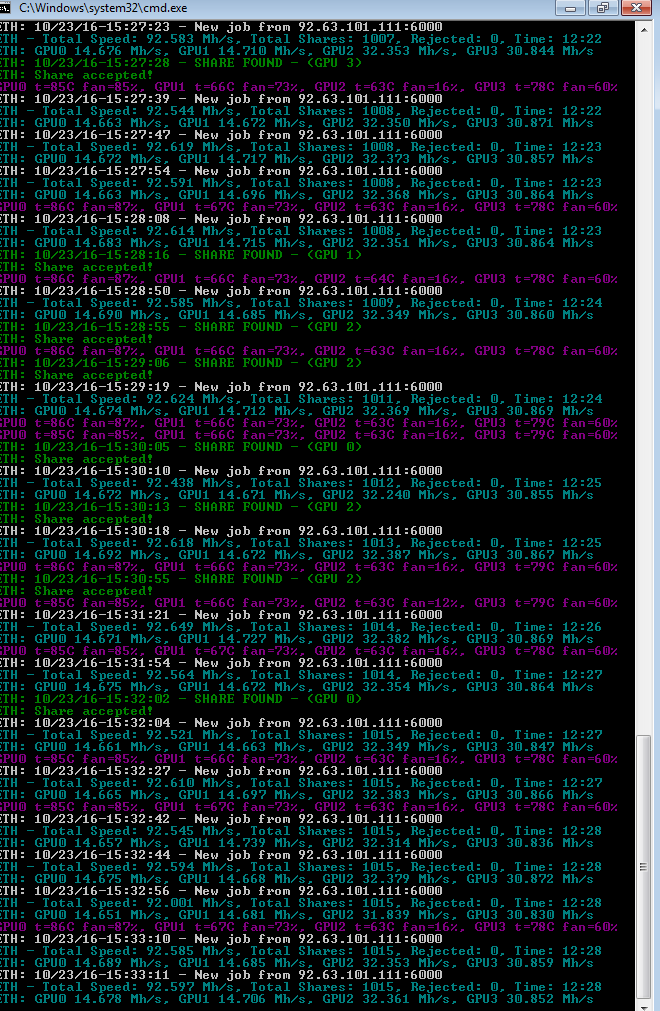Maximize the command prompt window

[602, 8]
